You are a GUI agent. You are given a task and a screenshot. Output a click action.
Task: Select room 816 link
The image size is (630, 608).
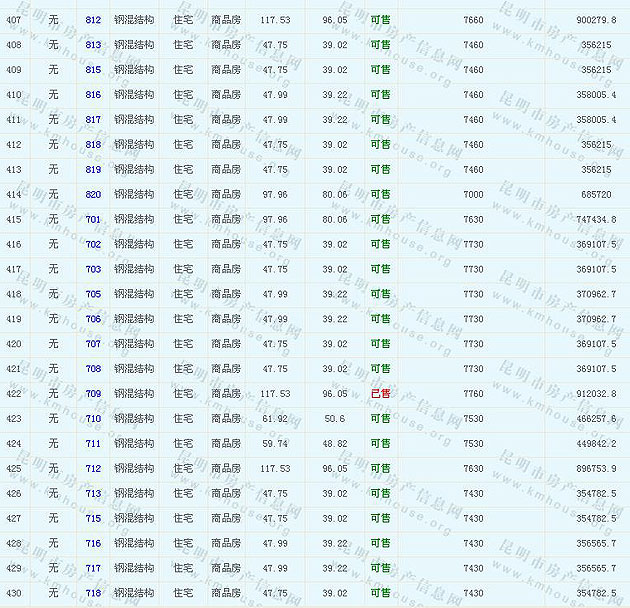[x=93, y=95]
